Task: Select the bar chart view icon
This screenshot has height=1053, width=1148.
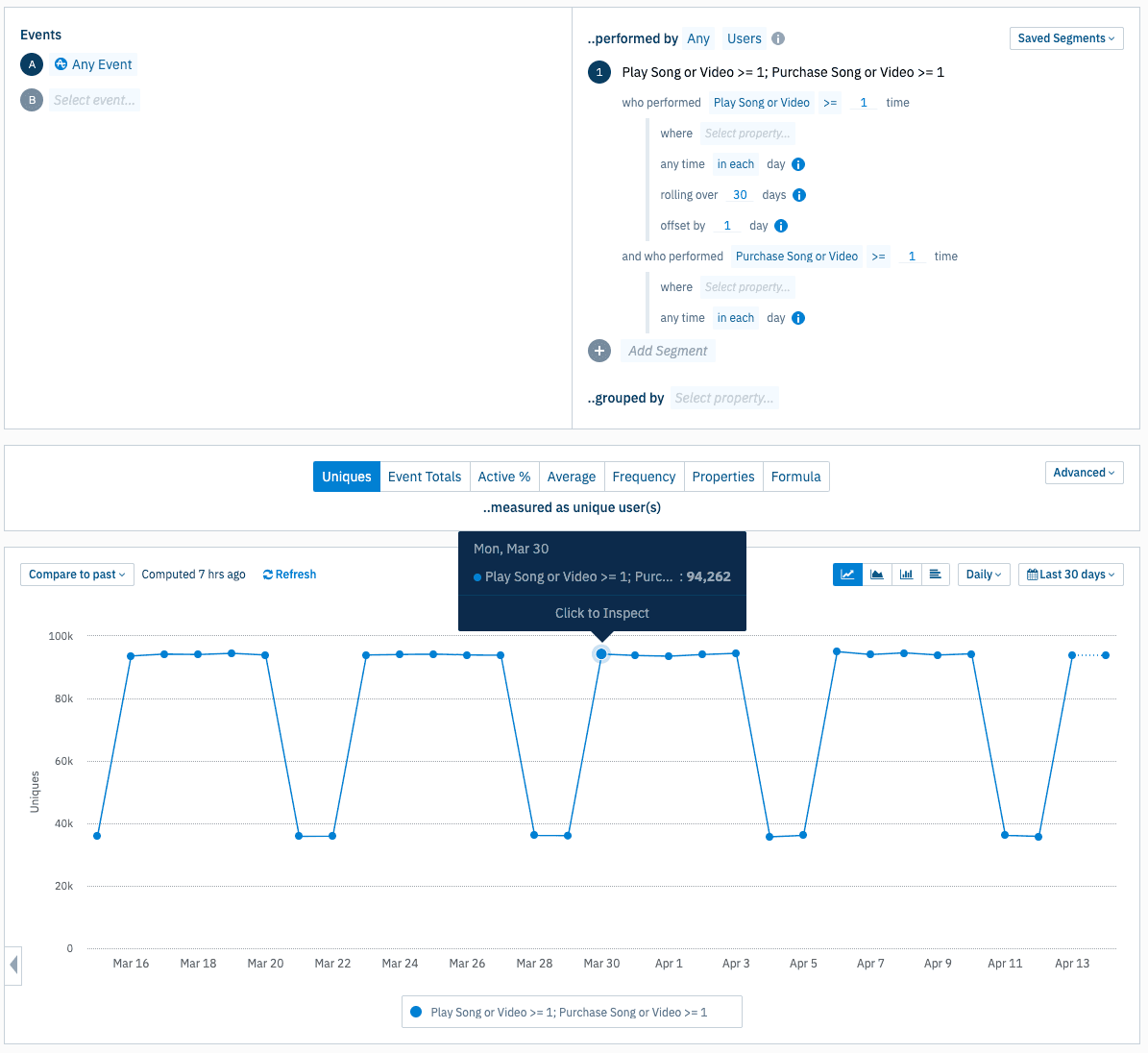Action: pos(906,575)
